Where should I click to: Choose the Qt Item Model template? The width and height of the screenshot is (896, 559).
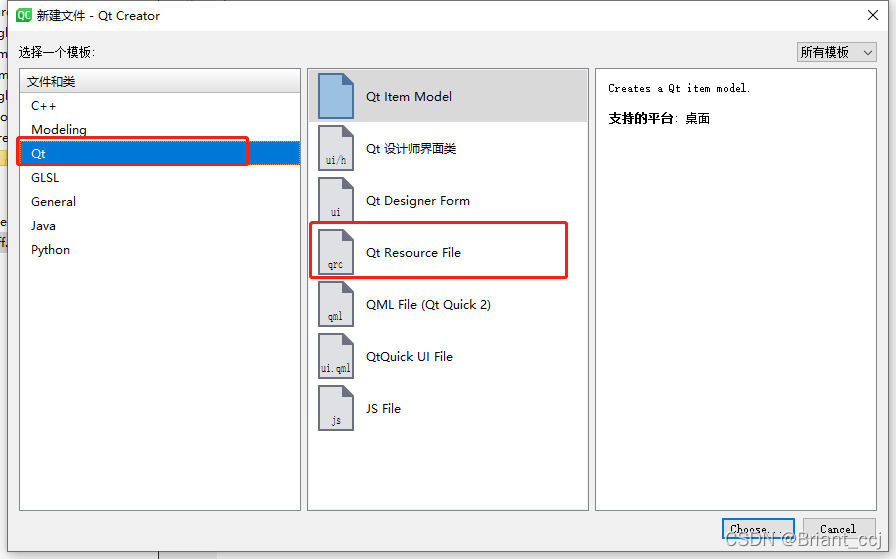pyautogui.click(x=448, y=96)
